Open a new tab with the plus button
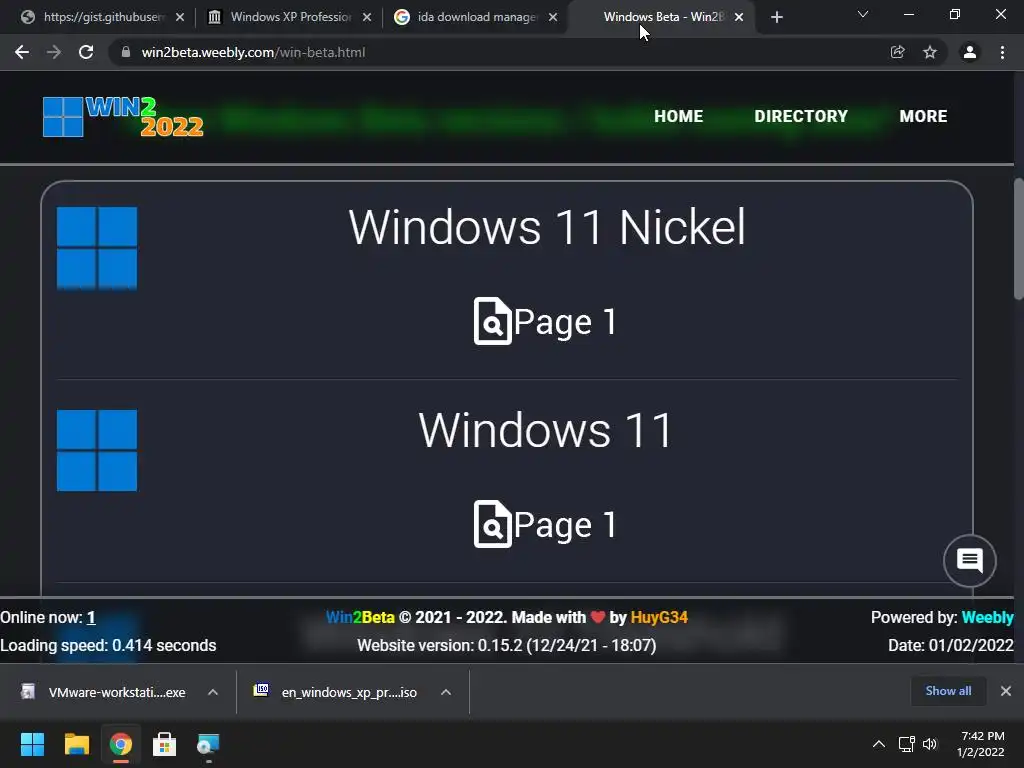The width and height of the screenshot is (1024, 768). [x=776, y=17]
